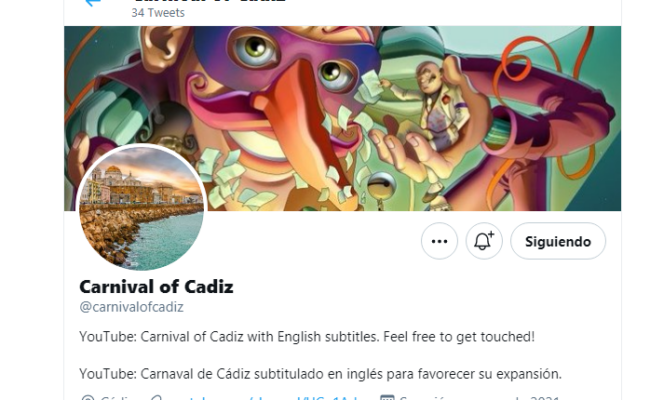Viewport: 650px width, 400px height.
Task: Click the chain link icon below bio
Action: (x=157, y=398)
